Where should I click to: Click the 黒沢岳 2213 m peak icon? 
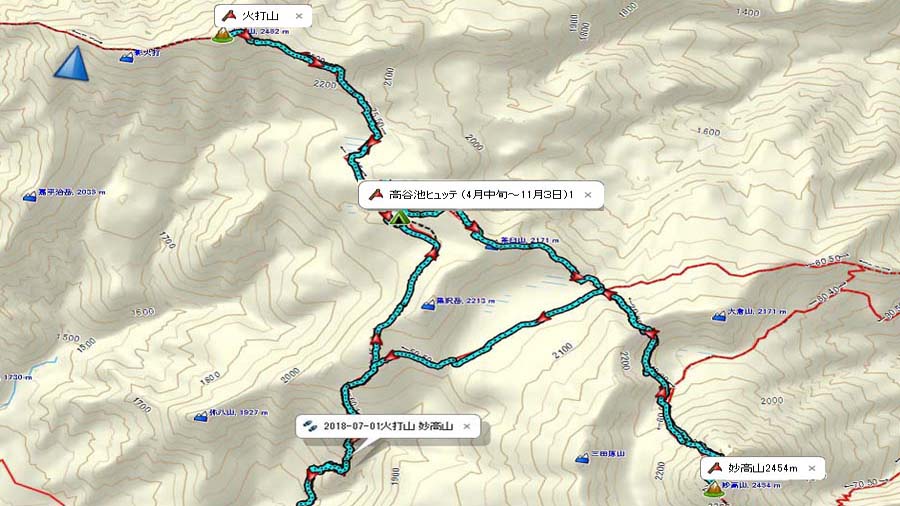428,304
